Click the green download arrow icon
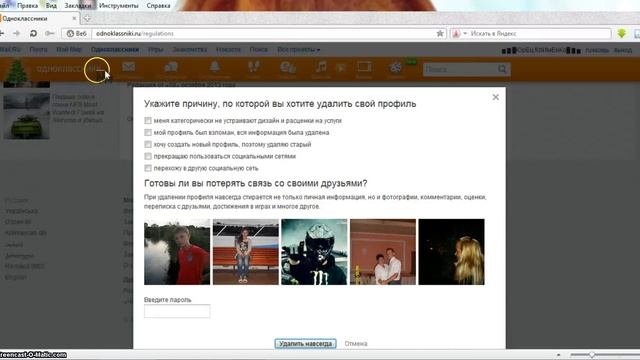This screenshot has height=360, width=640. tap(622, 33)
